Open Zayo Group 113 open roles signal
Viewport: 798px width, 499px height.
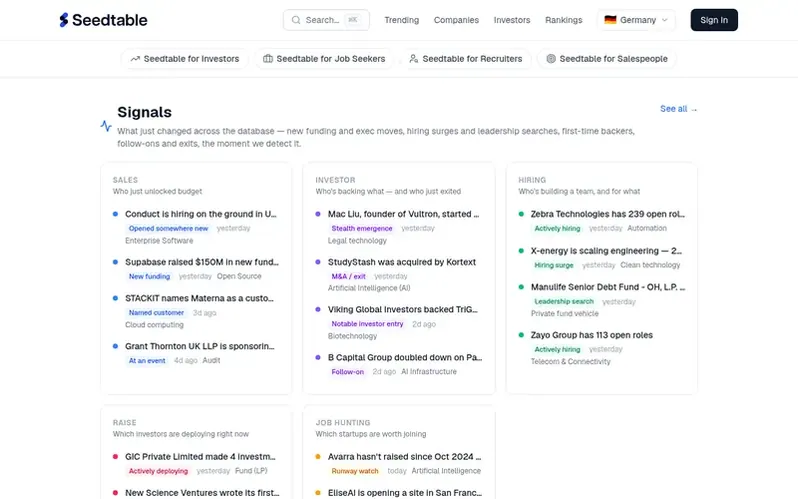[592, 335]
